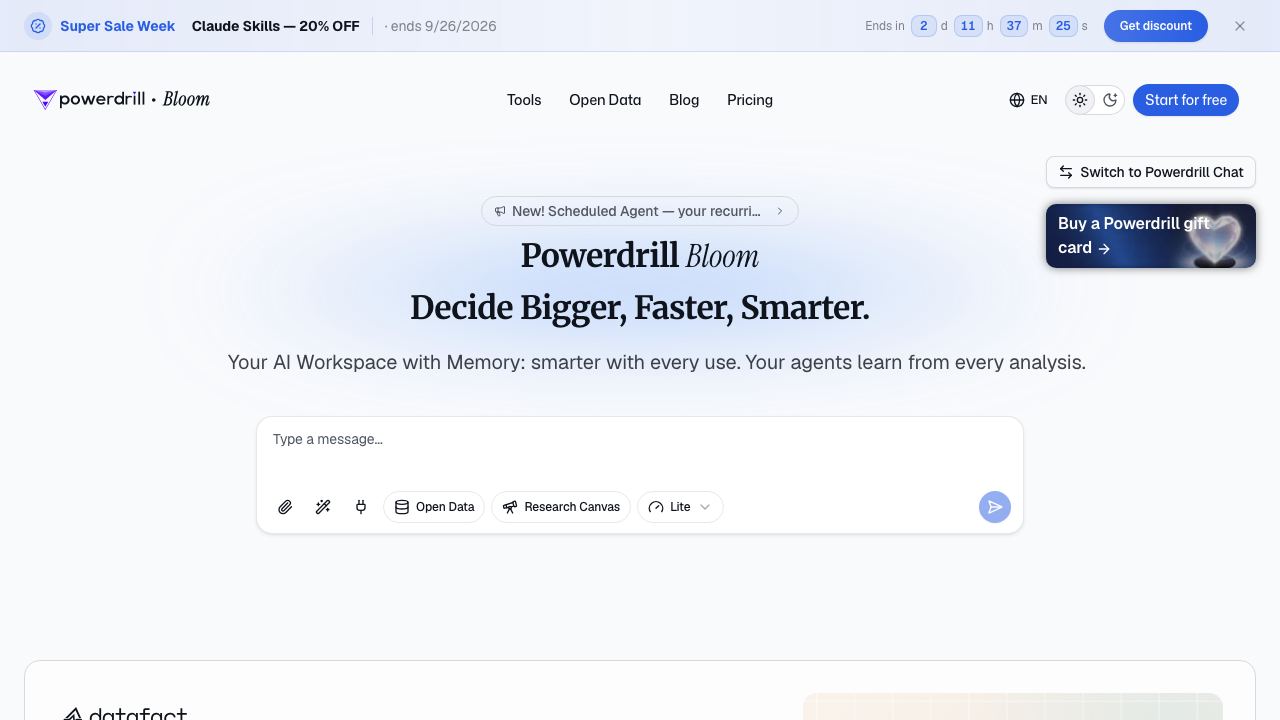The height and width of the screenshot is (720, 1280).
Task: Open the Lite mode dropdown
Action: coord(680,507)
